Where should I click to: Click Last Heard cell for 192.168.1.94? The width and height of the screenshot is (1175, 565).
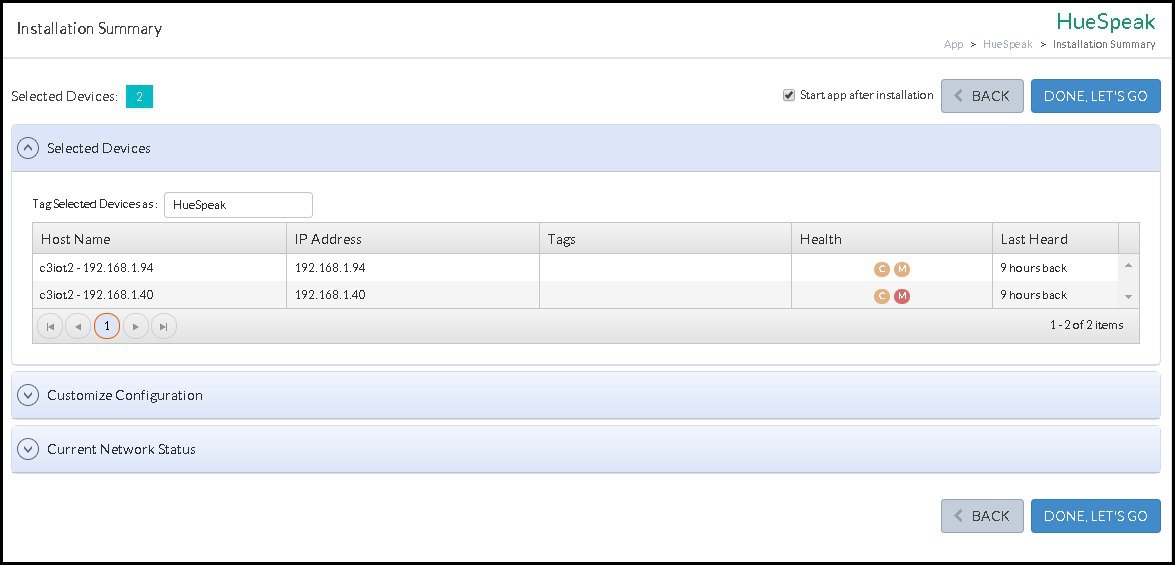[1055, 268]
